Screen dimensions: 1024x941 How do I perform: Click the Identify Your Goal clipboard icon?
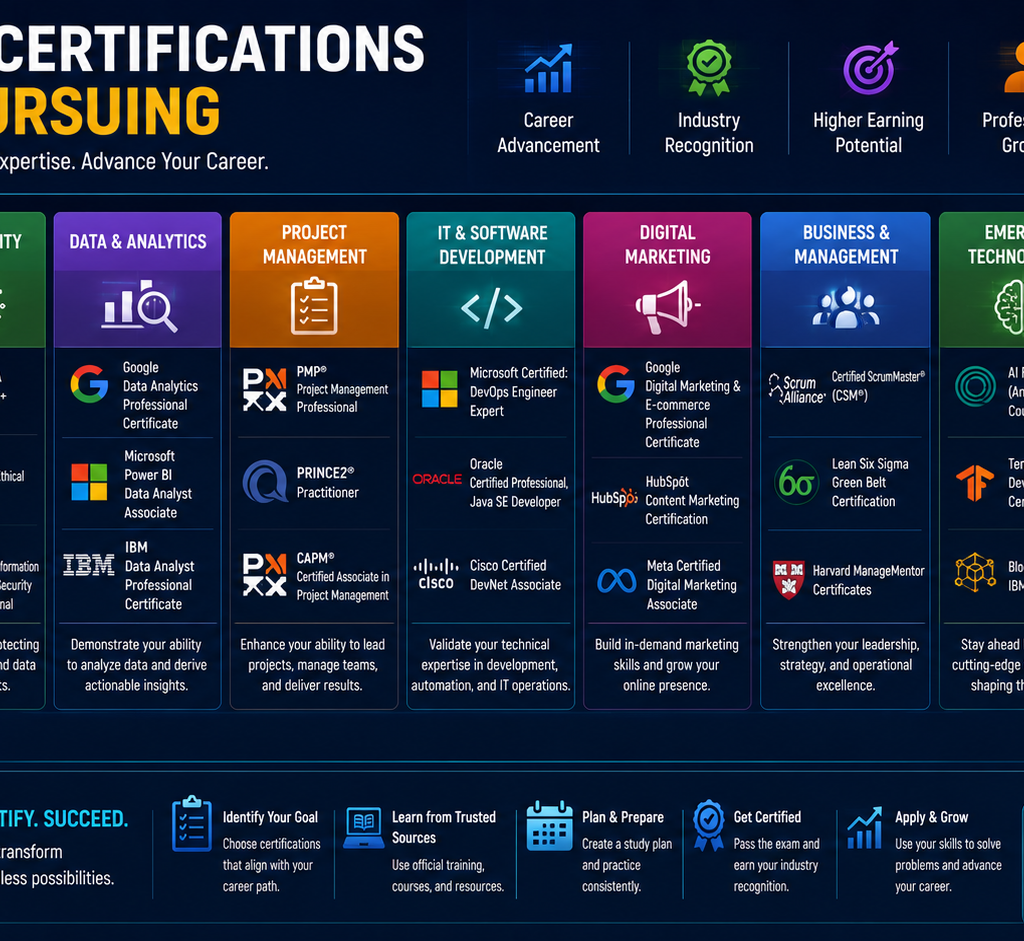[x=191, y=824]
